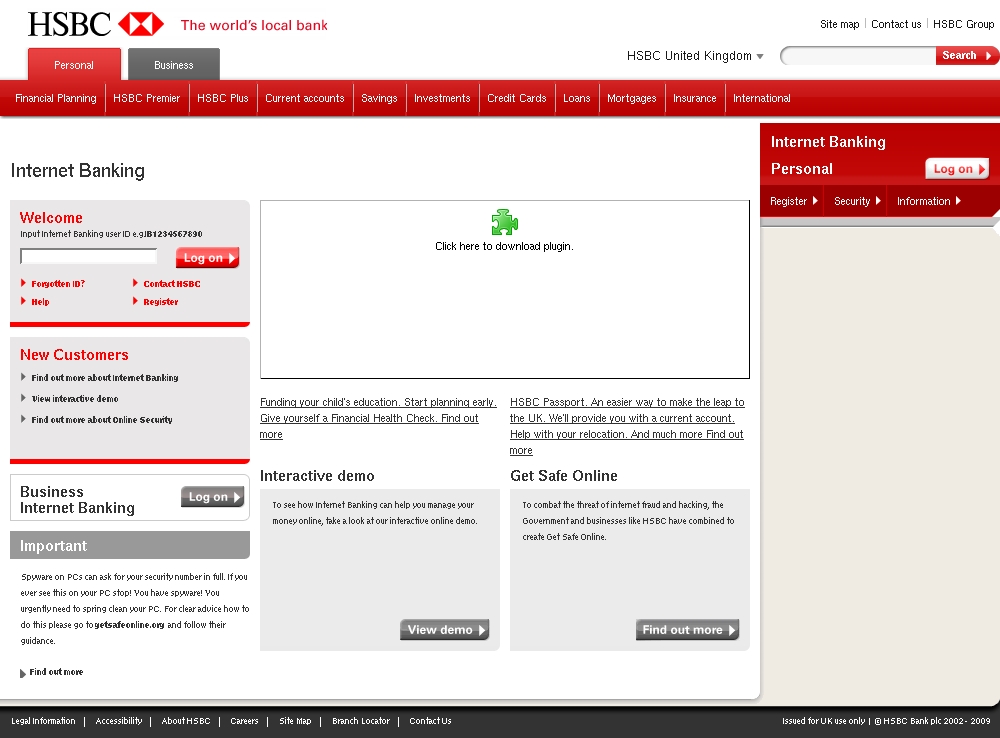Expand the Information option in sidebar
Screen dimensions: 1000x738
pyautogui.click(x=928, y=201)
